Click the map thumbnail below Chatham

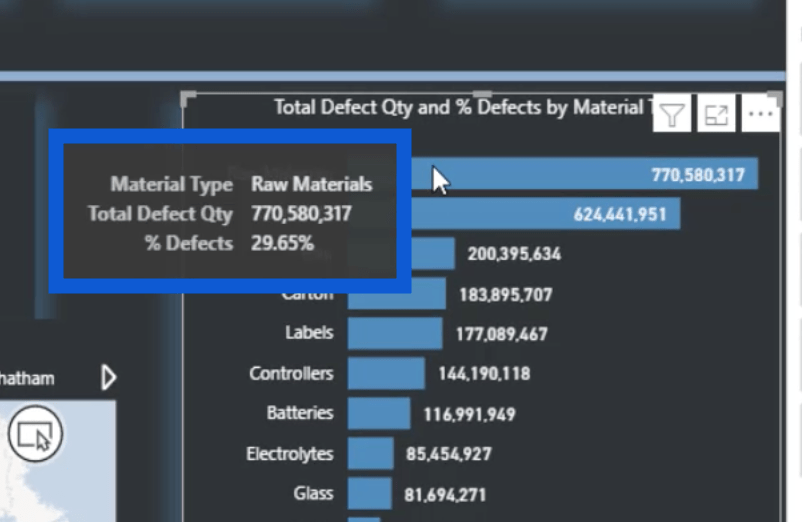[x=58, y=461]
